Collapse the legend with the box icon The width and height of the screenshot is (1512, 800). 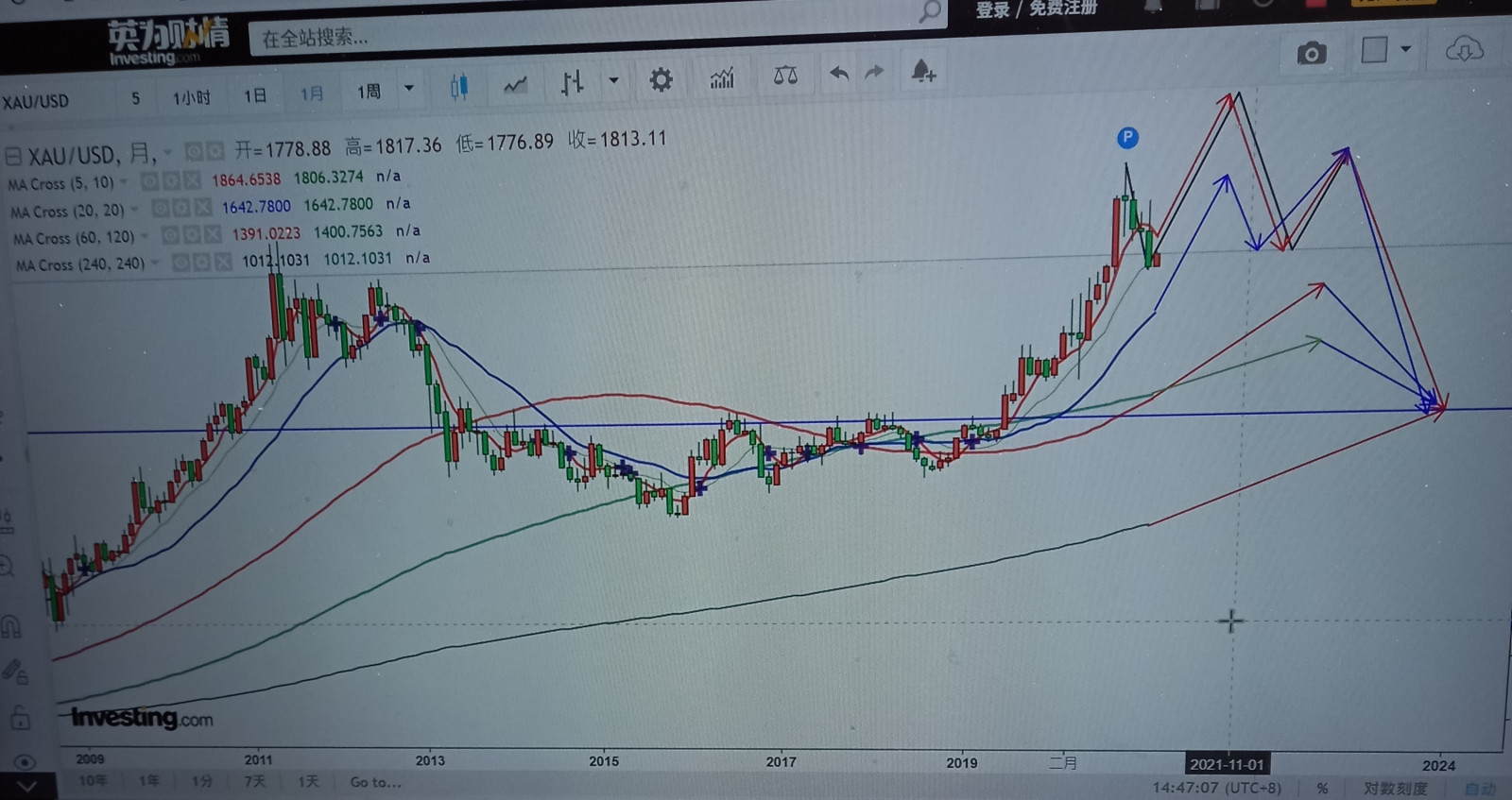point(13,156)
